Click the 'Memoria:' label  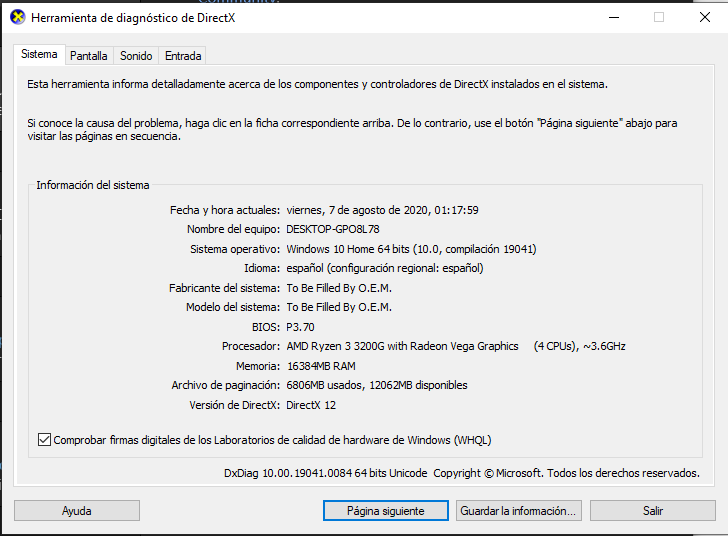(x=258, y=366)
